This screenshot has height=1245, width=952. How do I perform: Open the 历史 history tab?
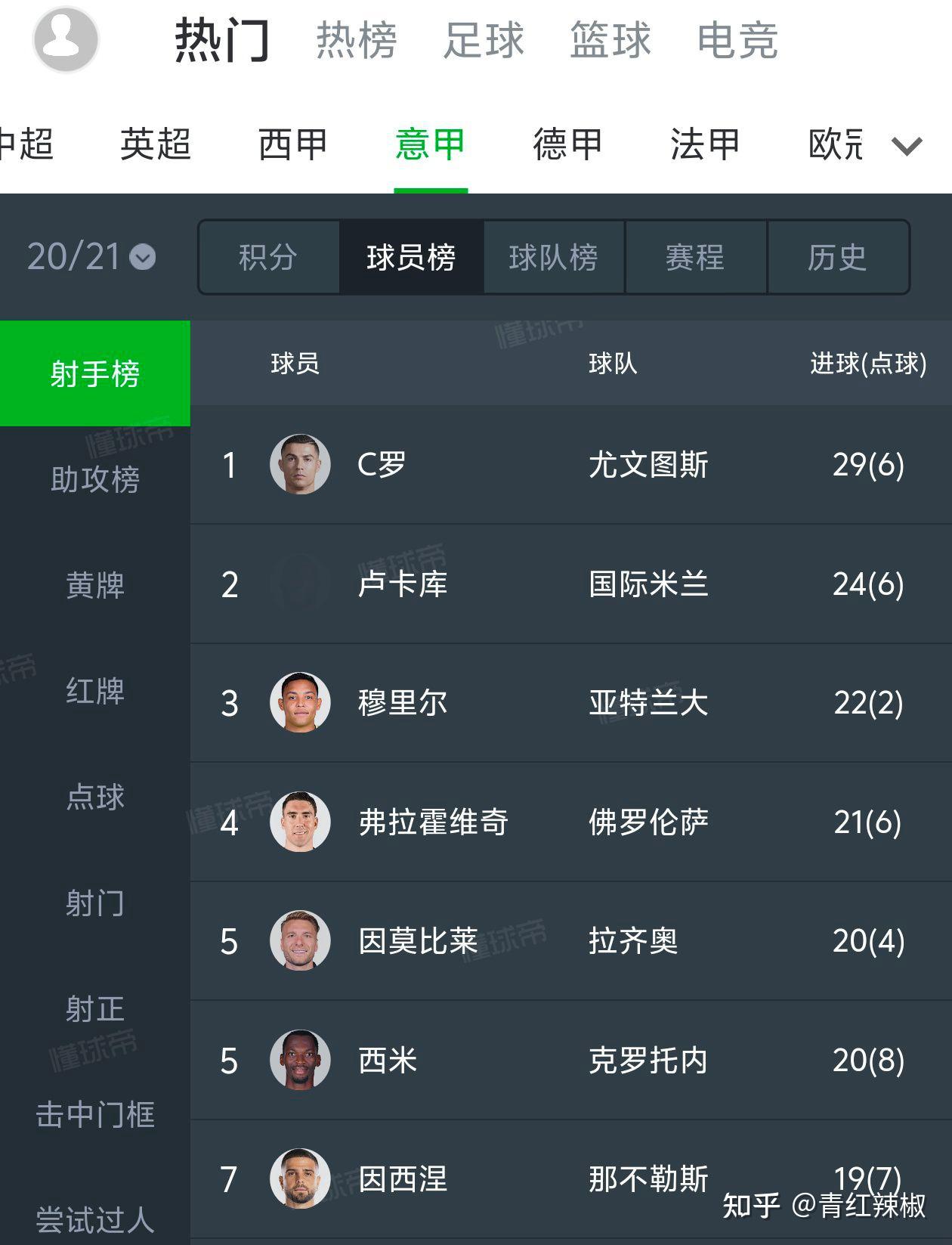click(x=838, y=257)
